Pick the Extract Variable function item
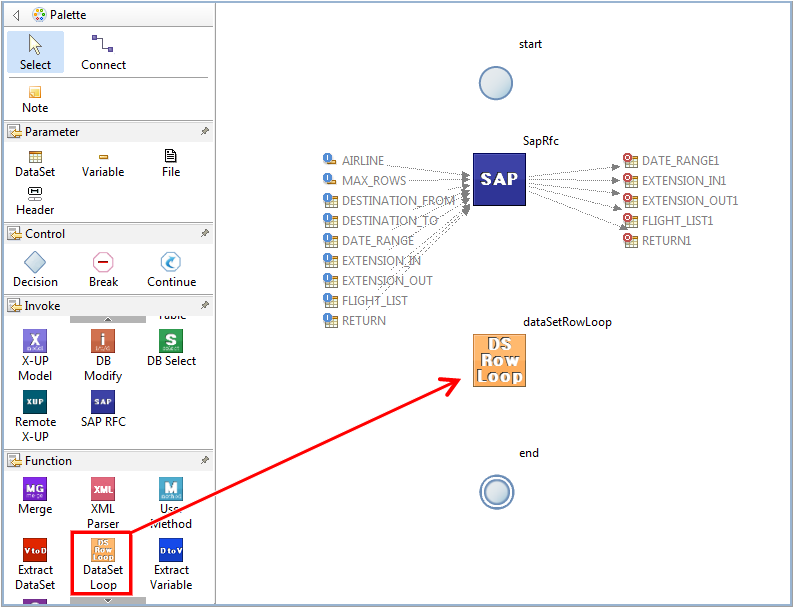The width and height of the screenshot is (794, 608). pos(171,564)
